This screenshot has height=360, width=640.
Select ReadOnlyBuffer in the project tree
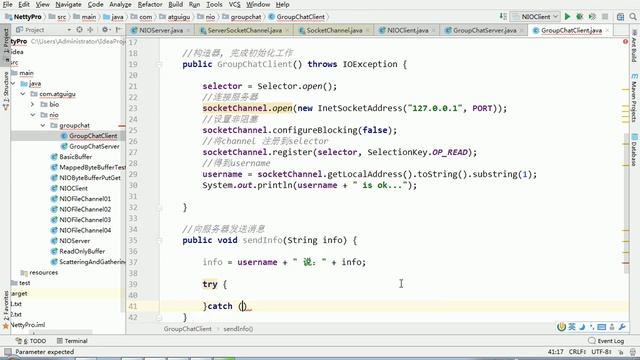tap(82, 251)
